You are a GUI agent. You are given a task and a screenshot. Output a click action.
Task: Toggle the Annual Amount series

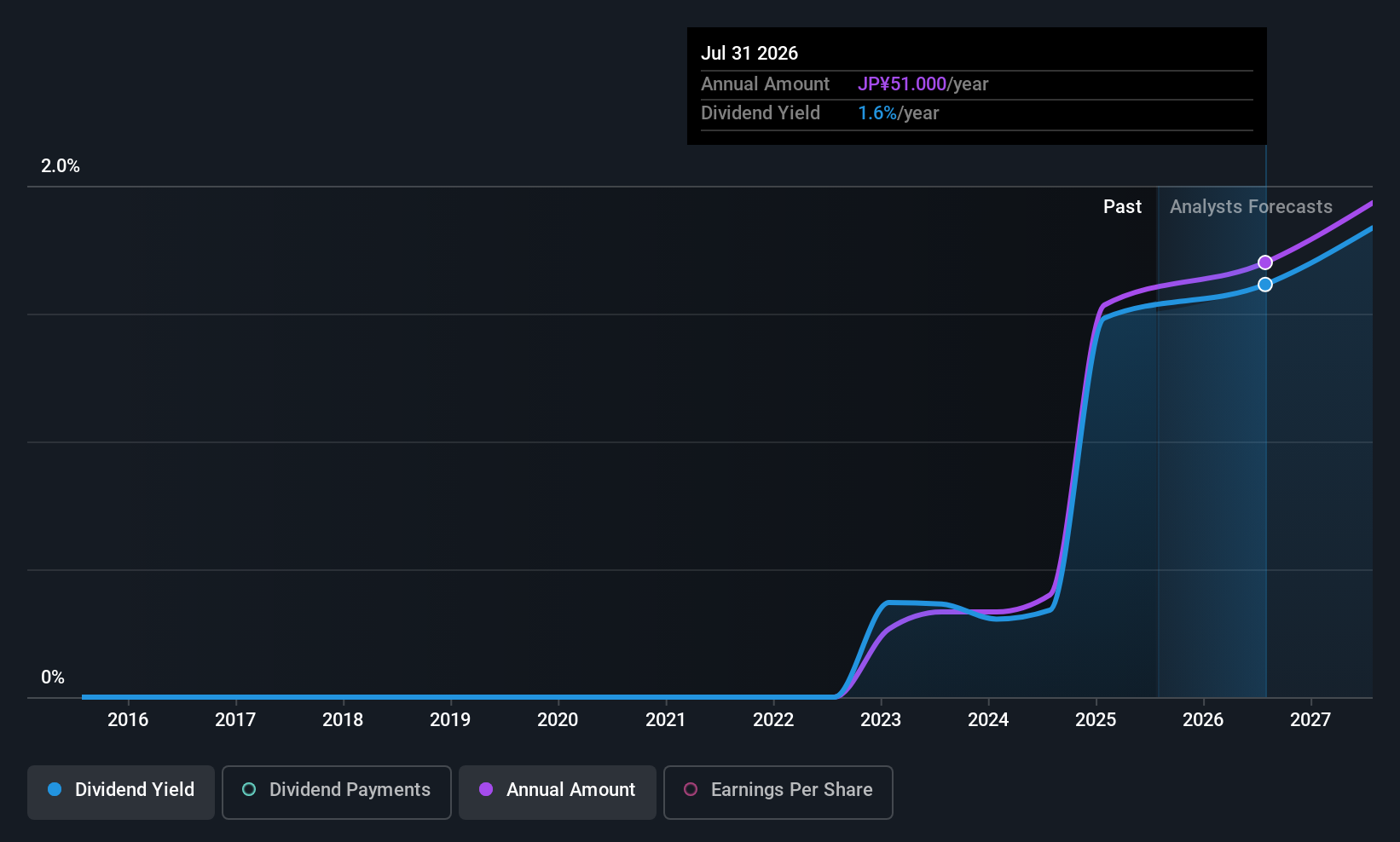[x=558, y=792]
